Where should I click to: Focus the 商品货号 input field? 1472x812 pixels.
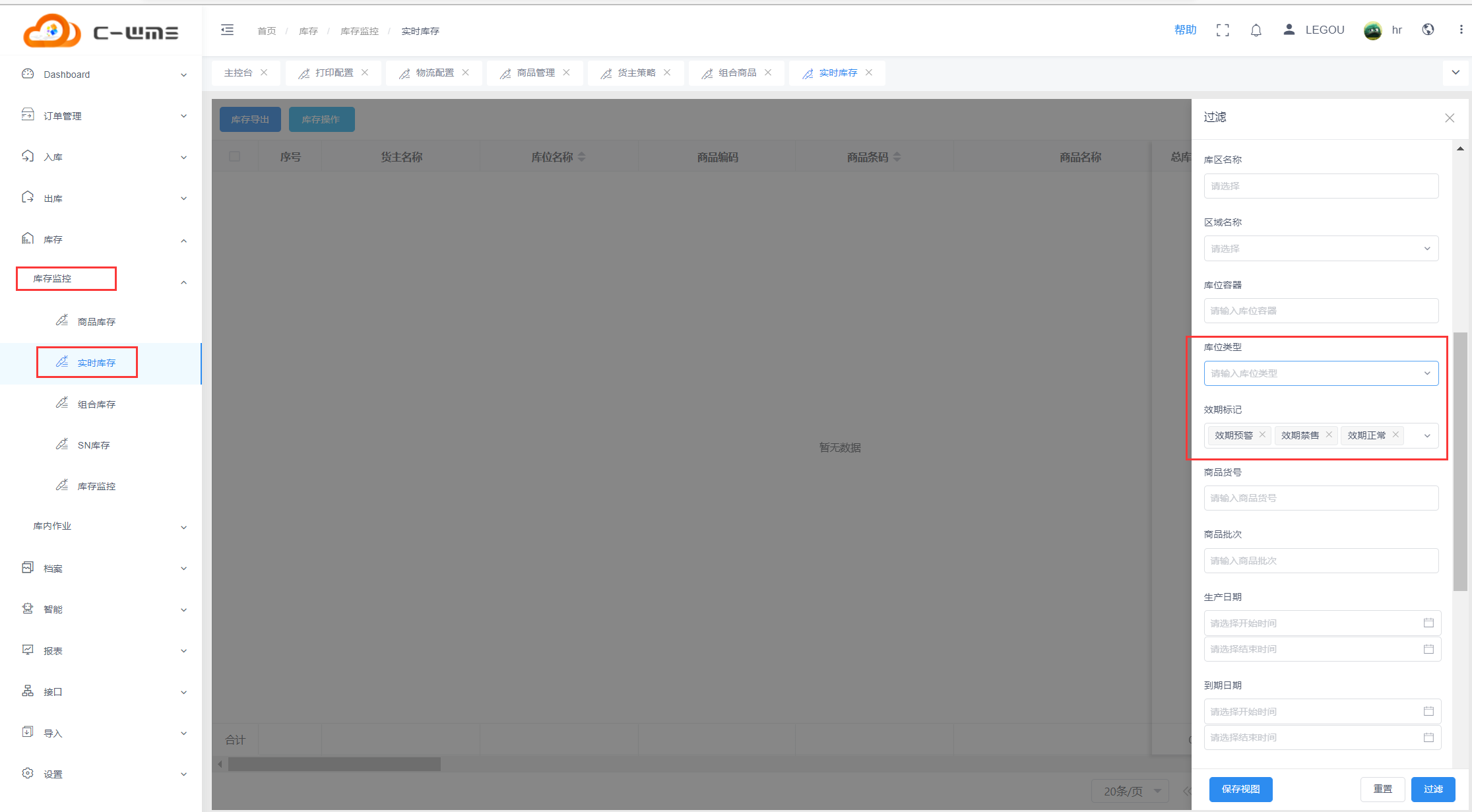[1321, 498]
